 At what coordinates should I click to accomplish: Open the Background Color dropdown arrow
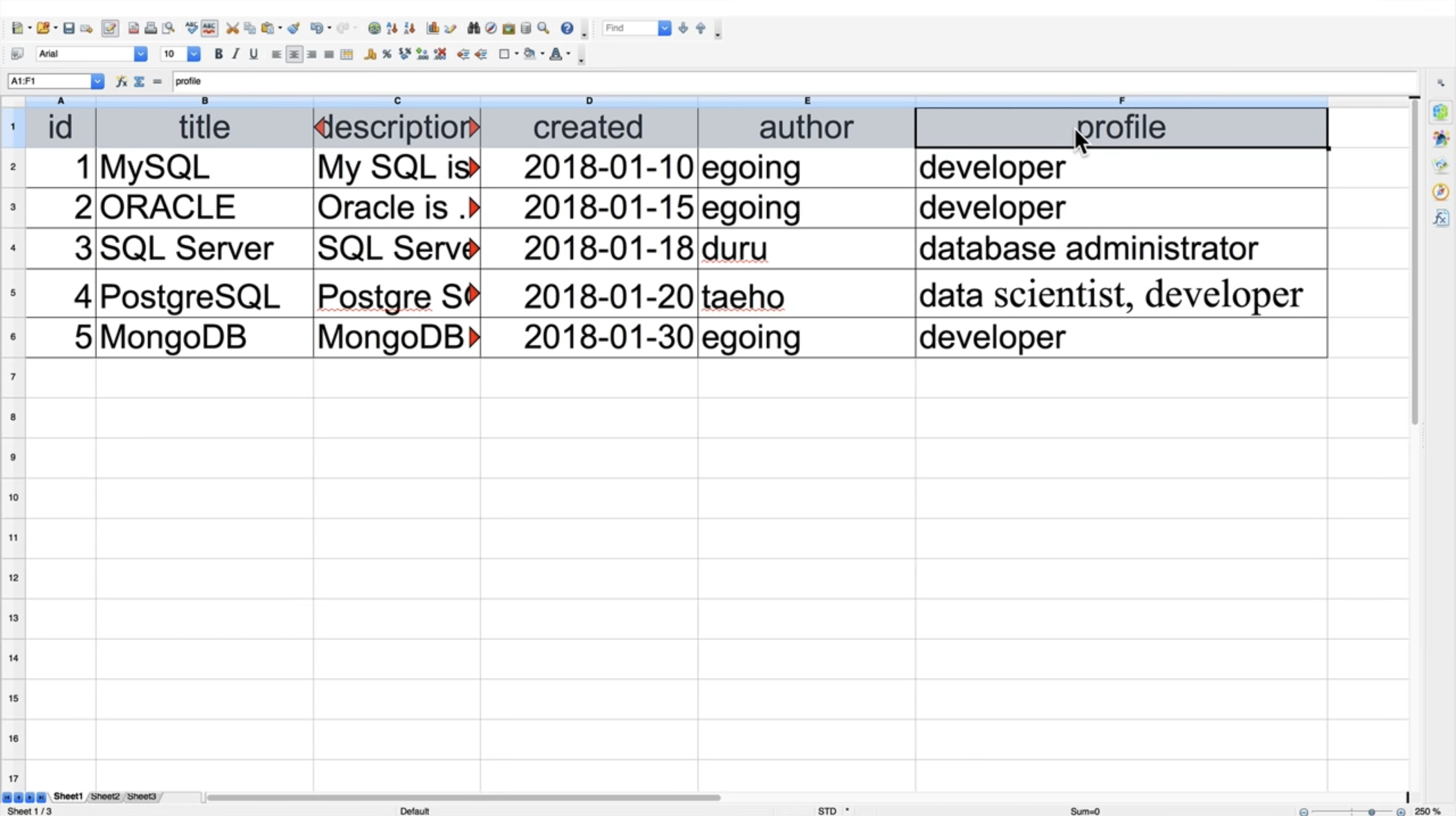(x=542, y=54)
